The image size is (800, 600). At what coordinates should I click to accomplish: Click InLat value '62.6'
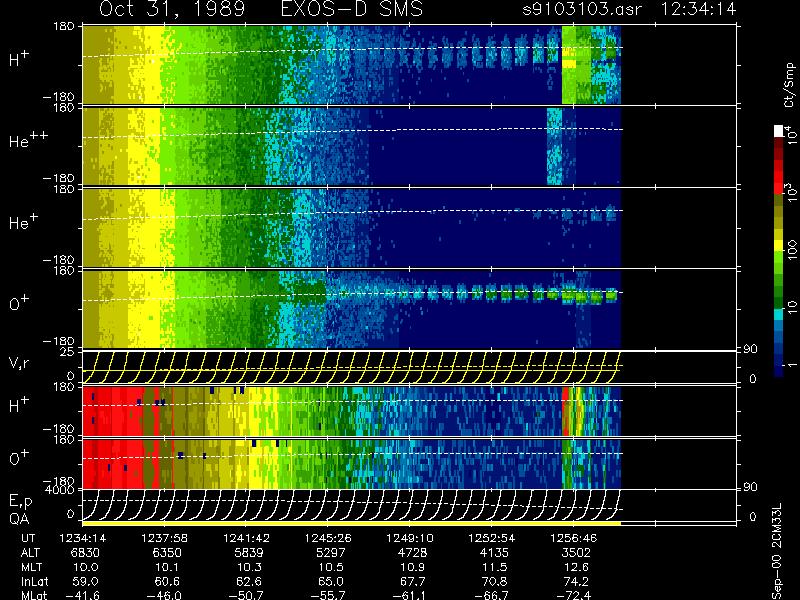[249, 581]
